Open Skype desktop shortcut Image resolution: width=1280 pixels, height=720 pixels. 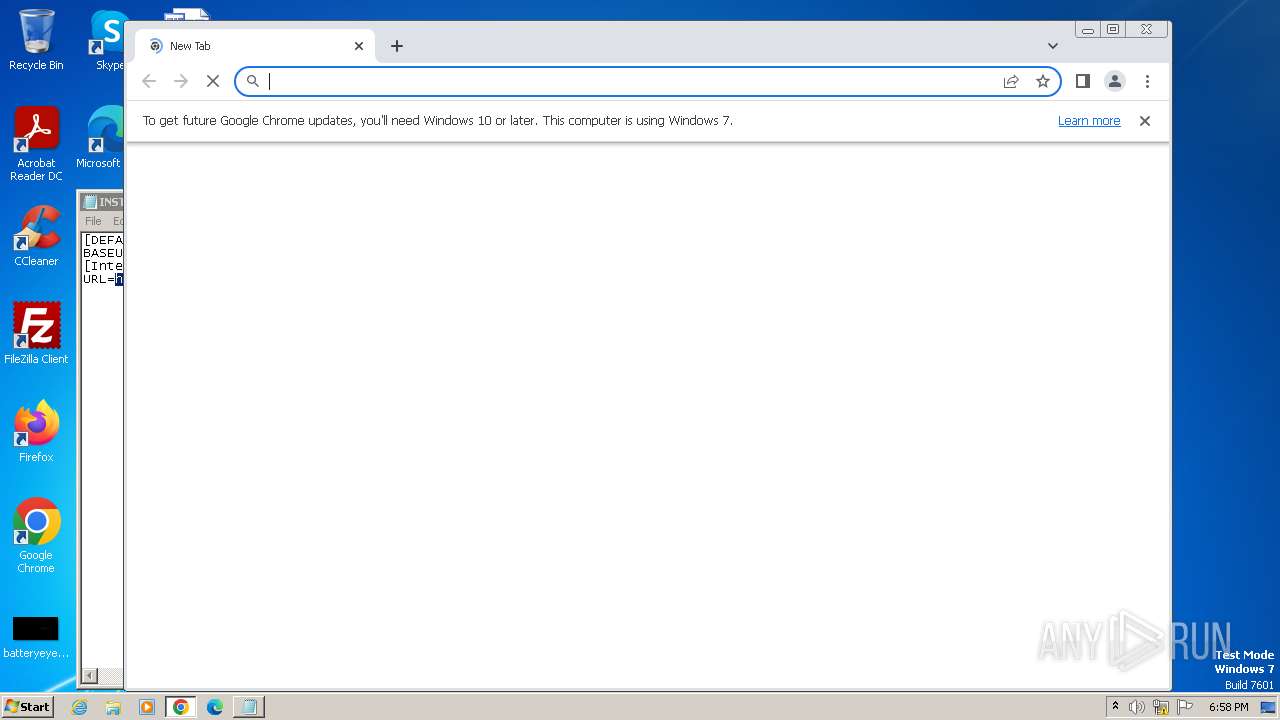[x=108, y=40]
